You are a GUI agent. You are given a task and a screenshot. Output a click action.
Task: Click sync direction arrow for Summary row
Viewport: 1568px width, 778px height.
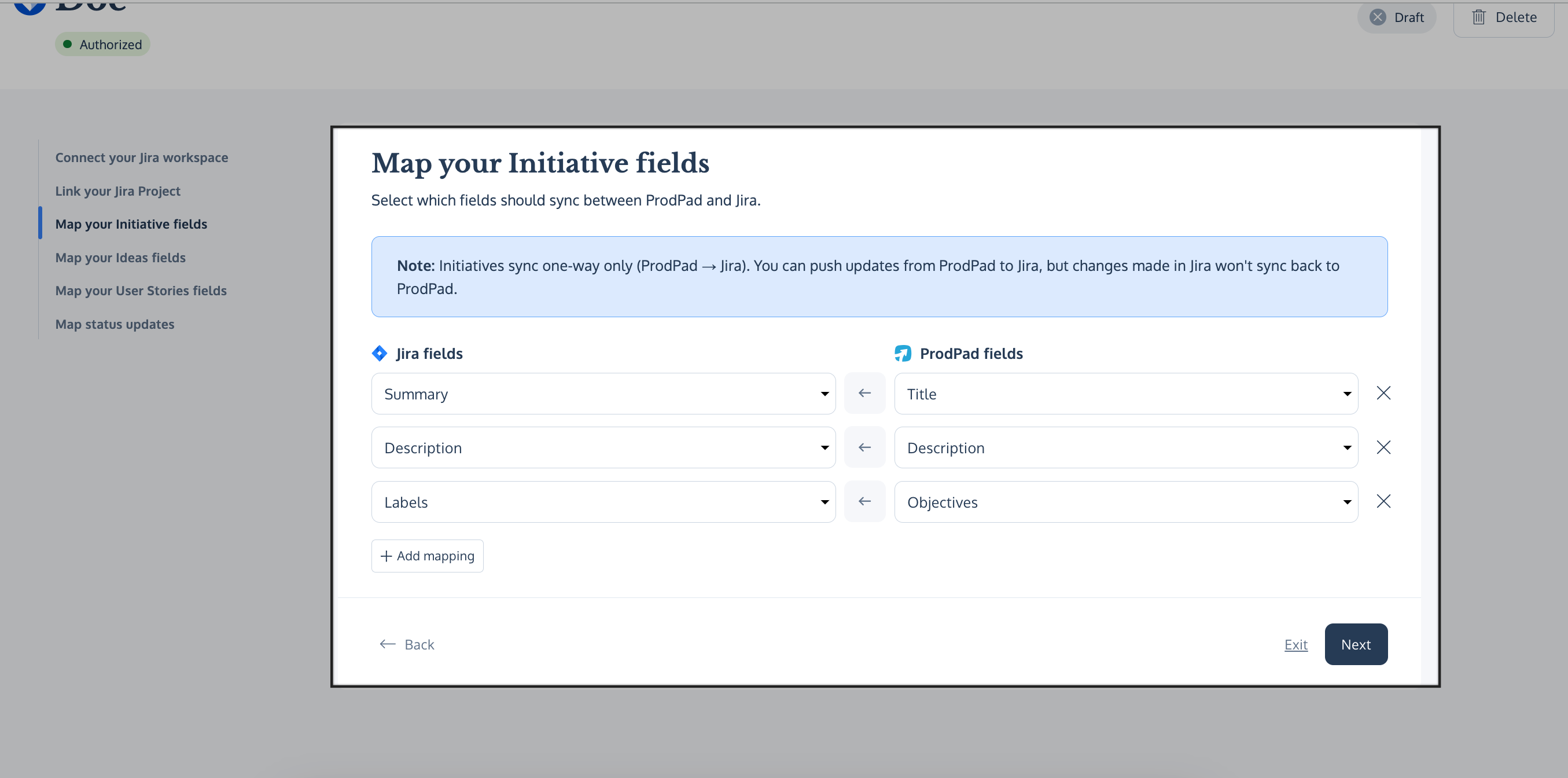pyautogui.click(x=864, y=393)
